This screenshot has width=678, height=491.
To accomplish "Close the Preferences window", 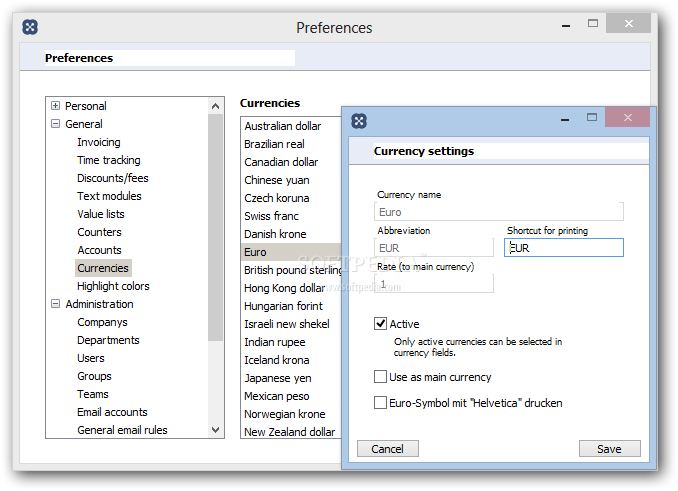I will coord(628,23).
